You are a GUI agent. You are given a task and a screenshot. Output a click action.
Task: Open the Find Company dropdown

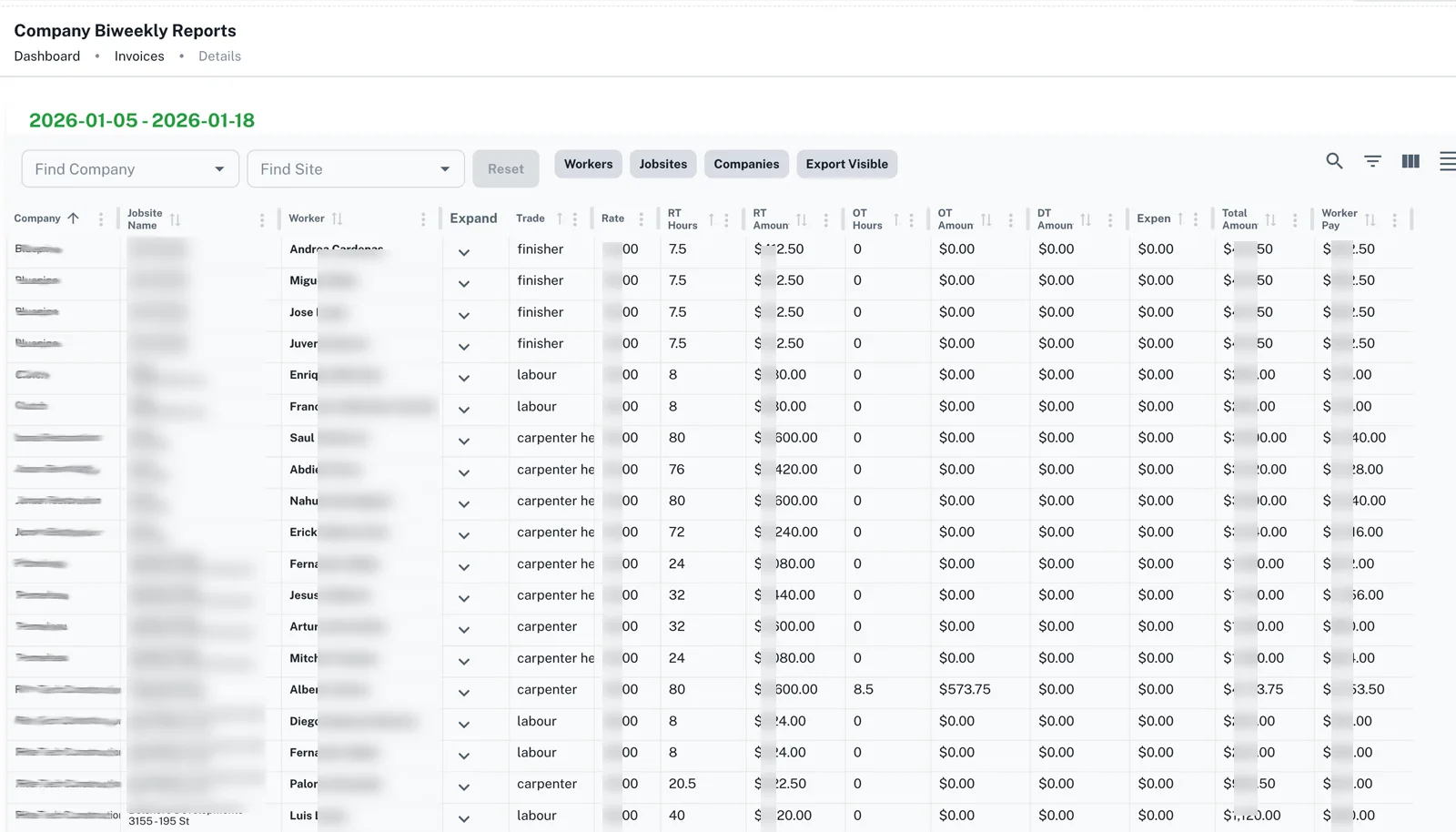(x=130, y=169)
